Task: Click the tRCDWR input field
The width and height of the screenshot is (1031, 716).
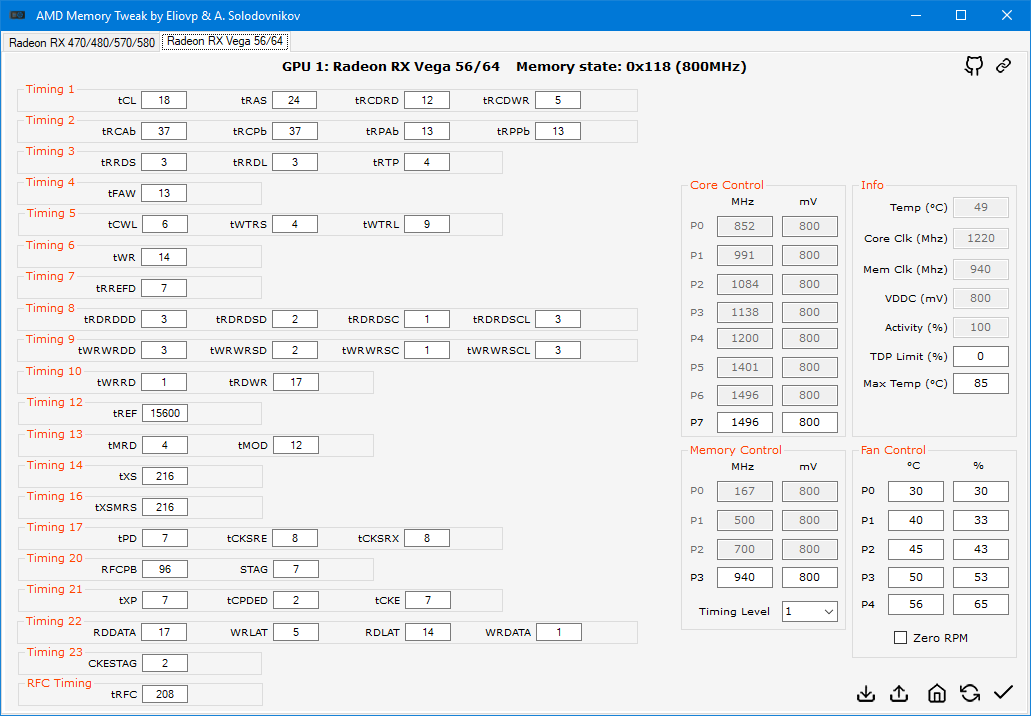Action: 558,100
